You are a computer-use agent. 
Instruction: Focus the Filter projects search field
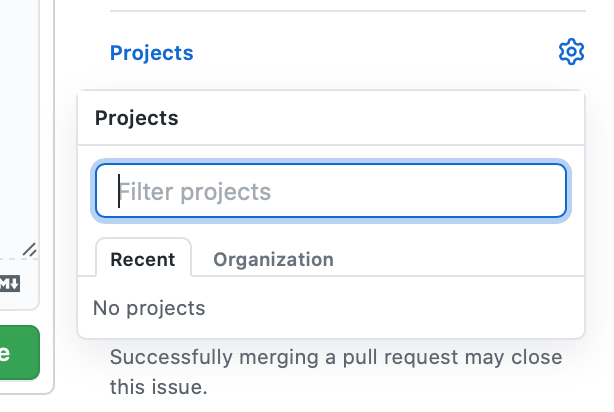pos(331,191)
